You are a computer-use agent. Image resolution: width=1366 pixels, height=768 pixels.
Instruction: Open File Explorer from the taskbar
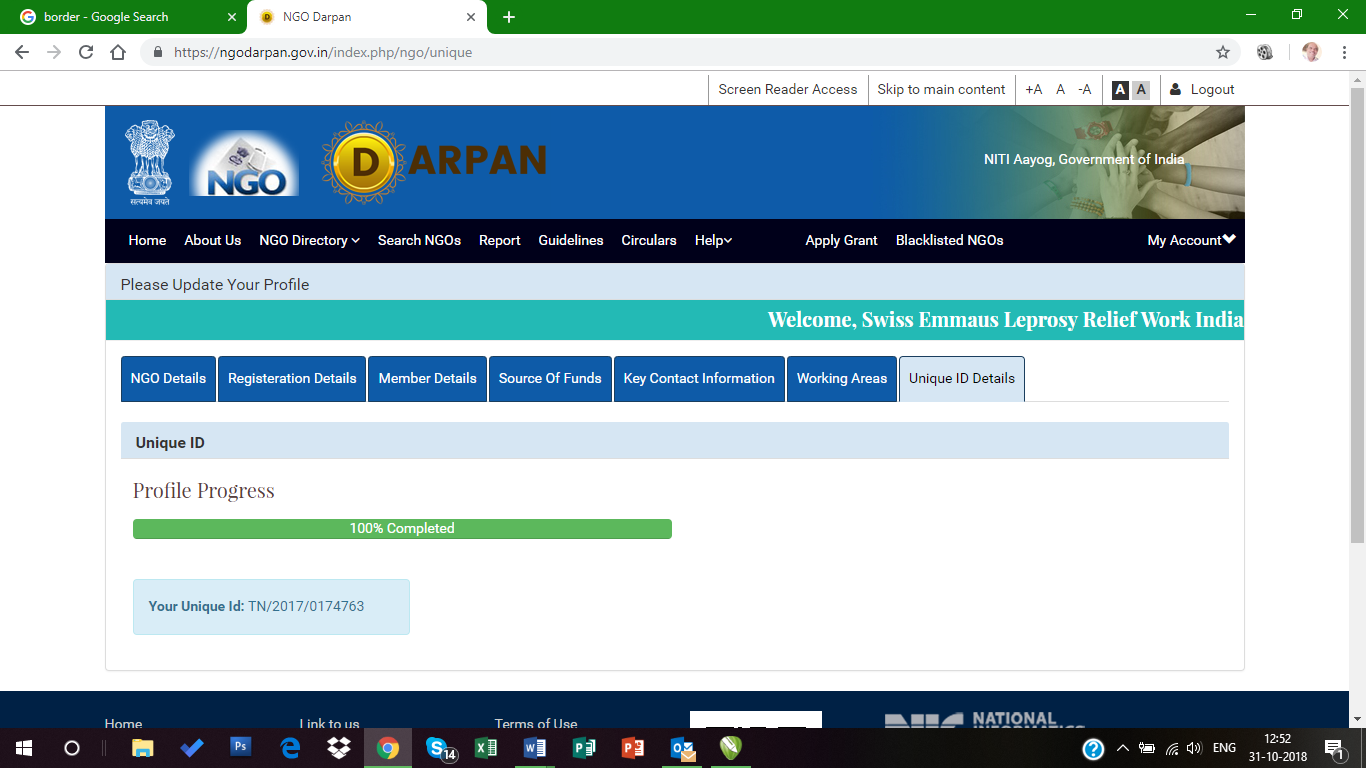[143, 748]
